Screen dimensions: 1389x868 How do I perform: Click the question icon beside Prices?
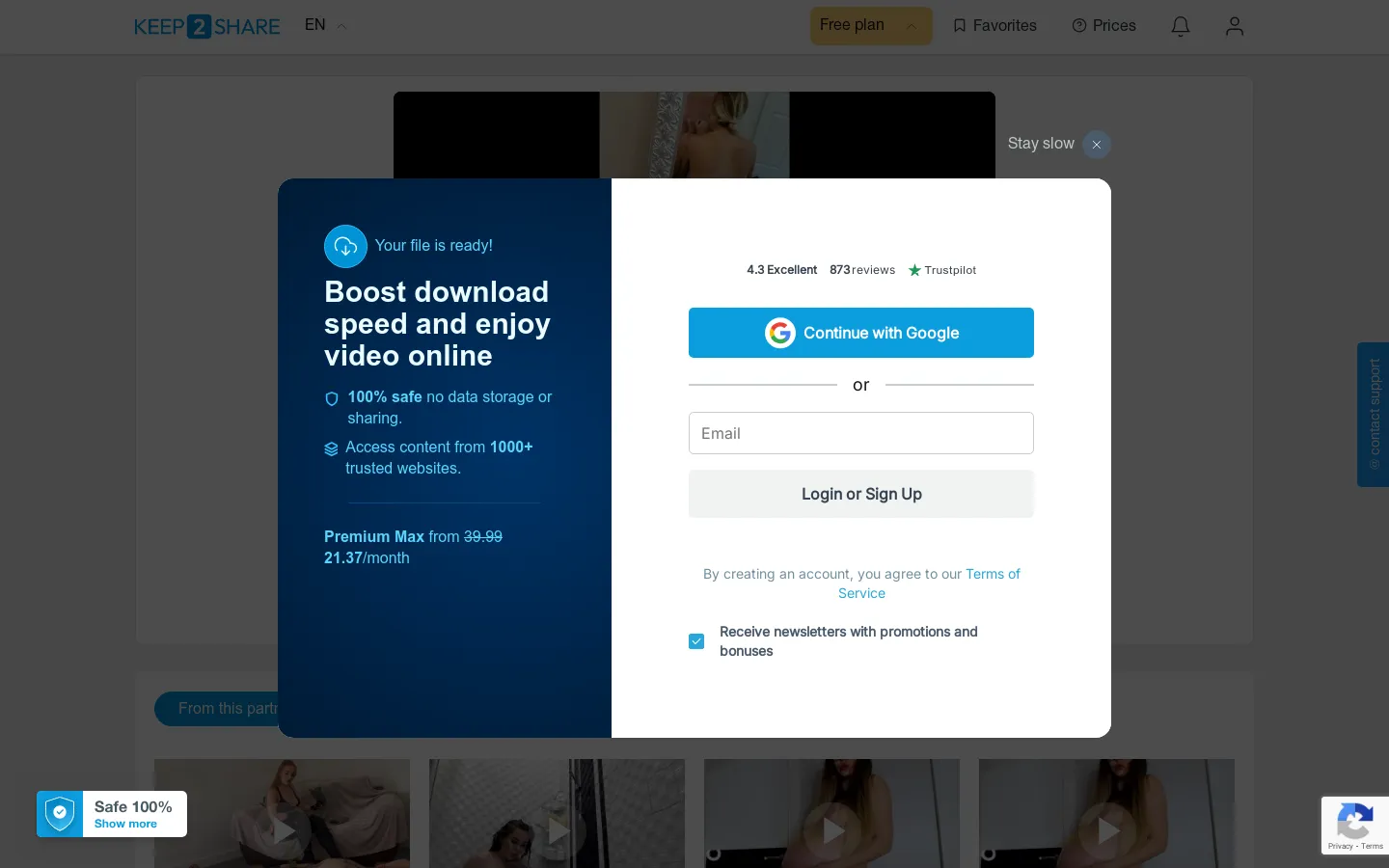pyautogui.click(x=1079, y=26)
